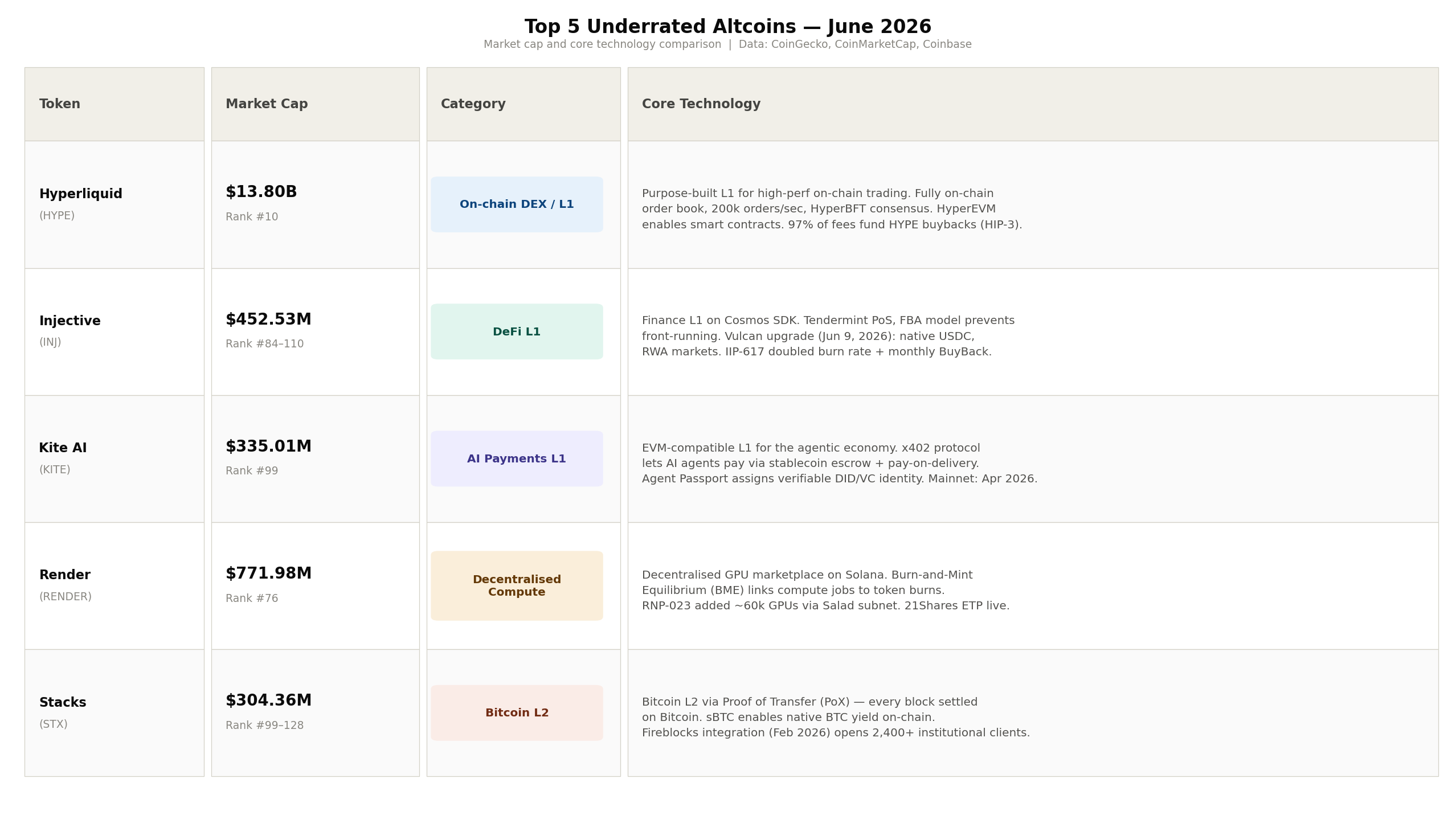Viewport: 1456px width, 840px height.
Task: Click the Injective Cosmos SDK description text
Action: coord(828,337)
